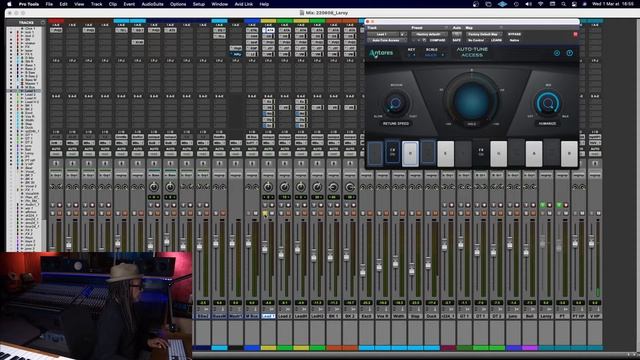640x360 pixels.
Task: Toggle solo on the Lead 2 channel
Action: (281, 213)
